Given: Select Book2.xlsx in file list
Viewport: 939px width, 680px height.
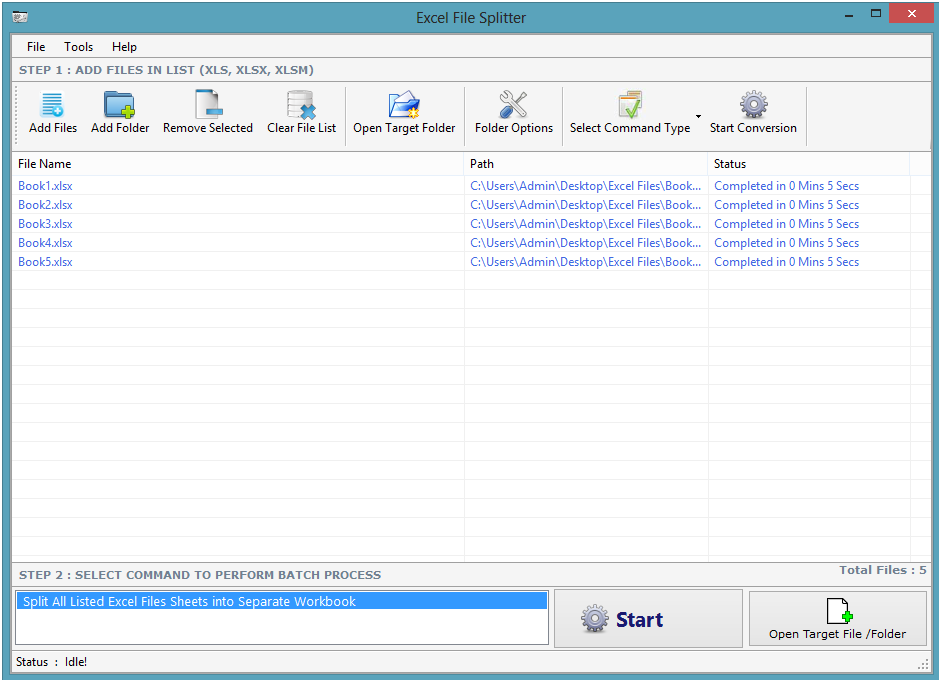Looking at the screenshot, I should click(45, 205).
